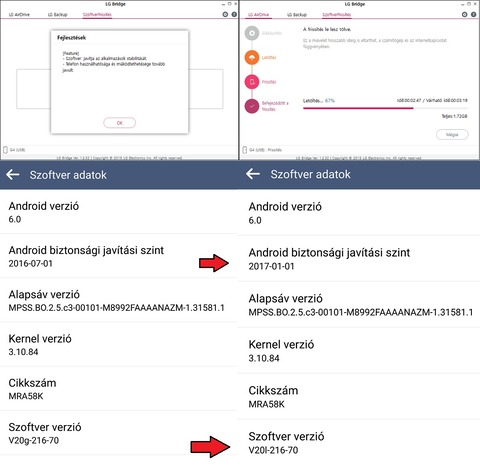
Task: Open LG AirDrive tab in right window
Action: tap(259, 15)
